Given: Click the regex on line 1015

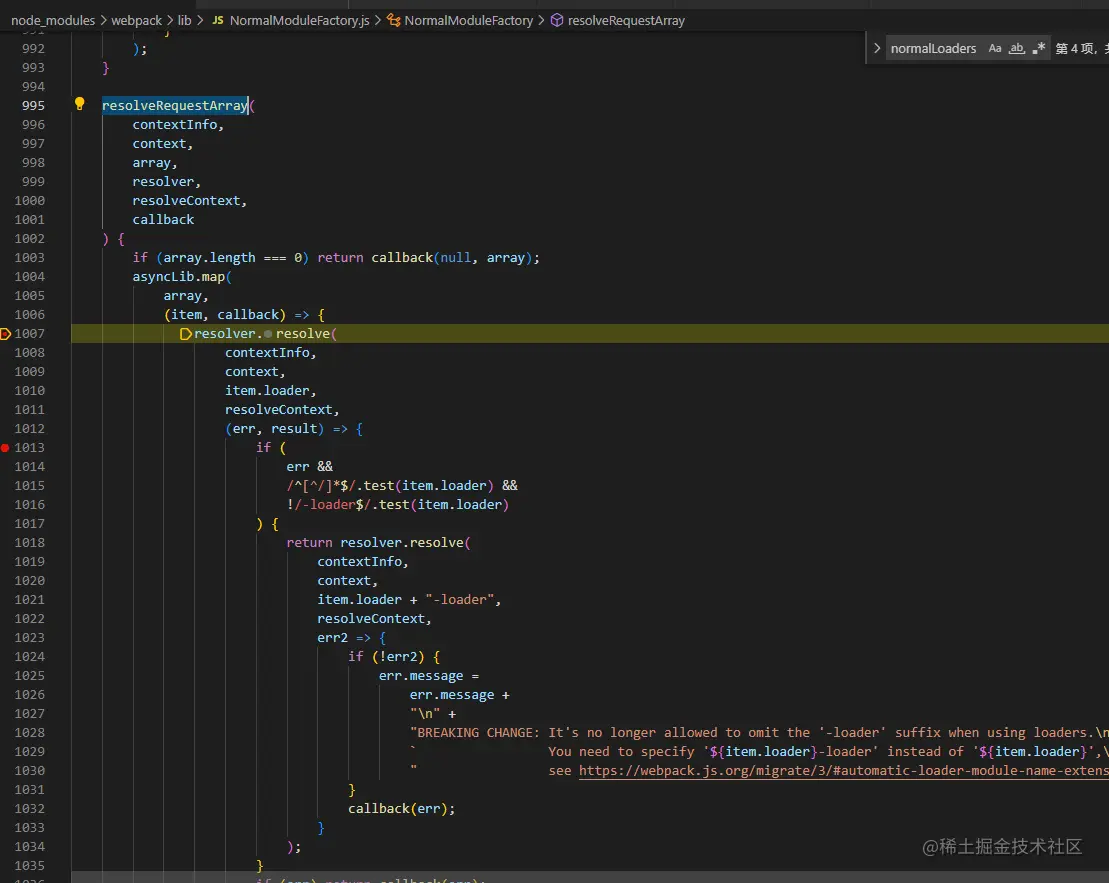Looking at the screenshot, I should 321,485.
